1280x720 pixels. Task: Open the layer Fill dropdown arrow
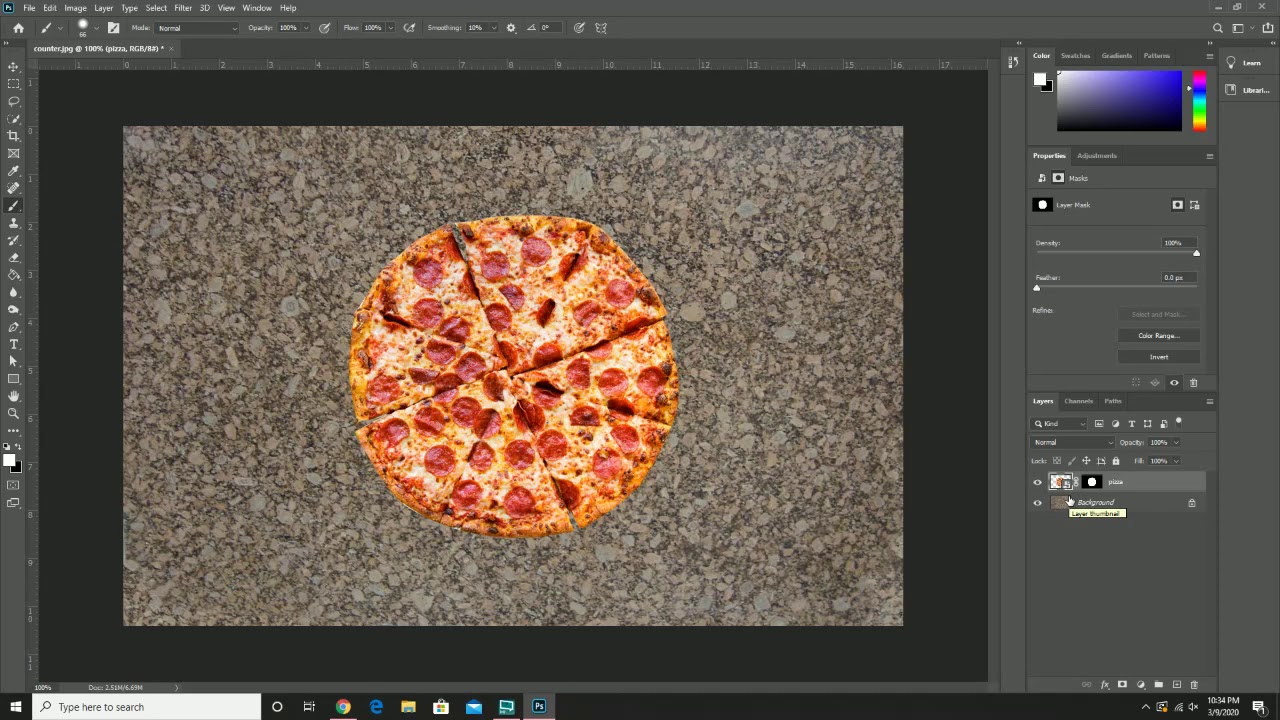(x=1176, y=461)
